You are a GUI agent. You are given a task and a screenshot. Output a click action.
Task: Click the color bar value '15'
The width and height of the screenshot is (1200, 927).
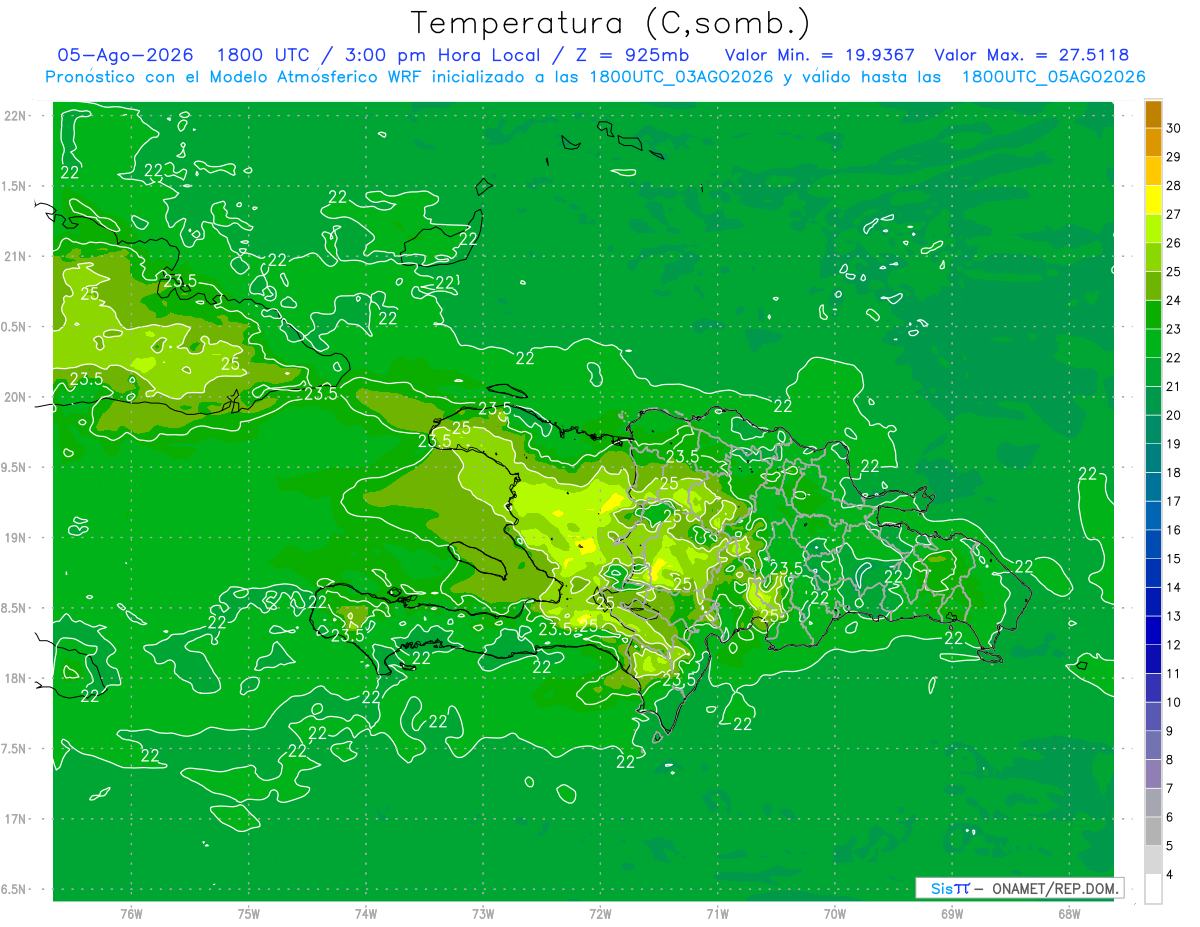click(1174, 559)
